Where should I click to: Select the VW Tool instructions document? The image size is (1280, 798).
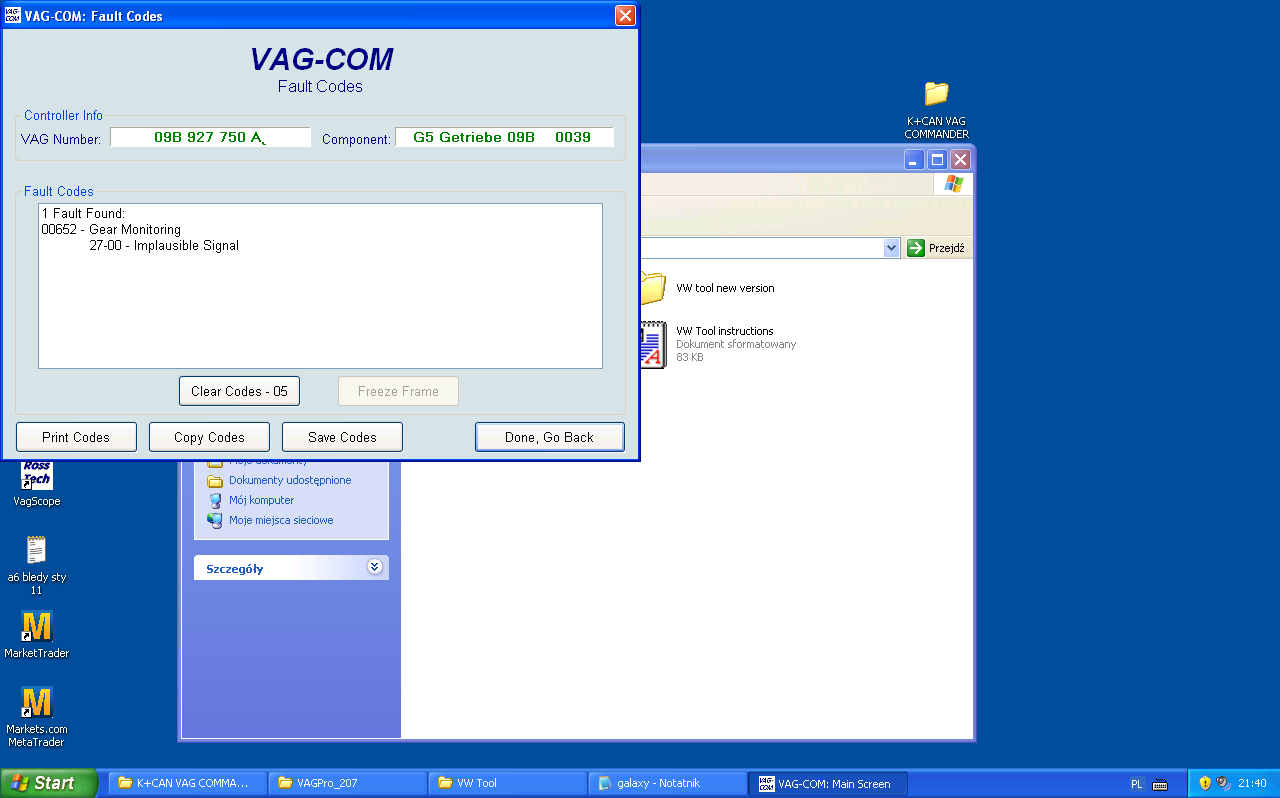click(x=717, y=344)
